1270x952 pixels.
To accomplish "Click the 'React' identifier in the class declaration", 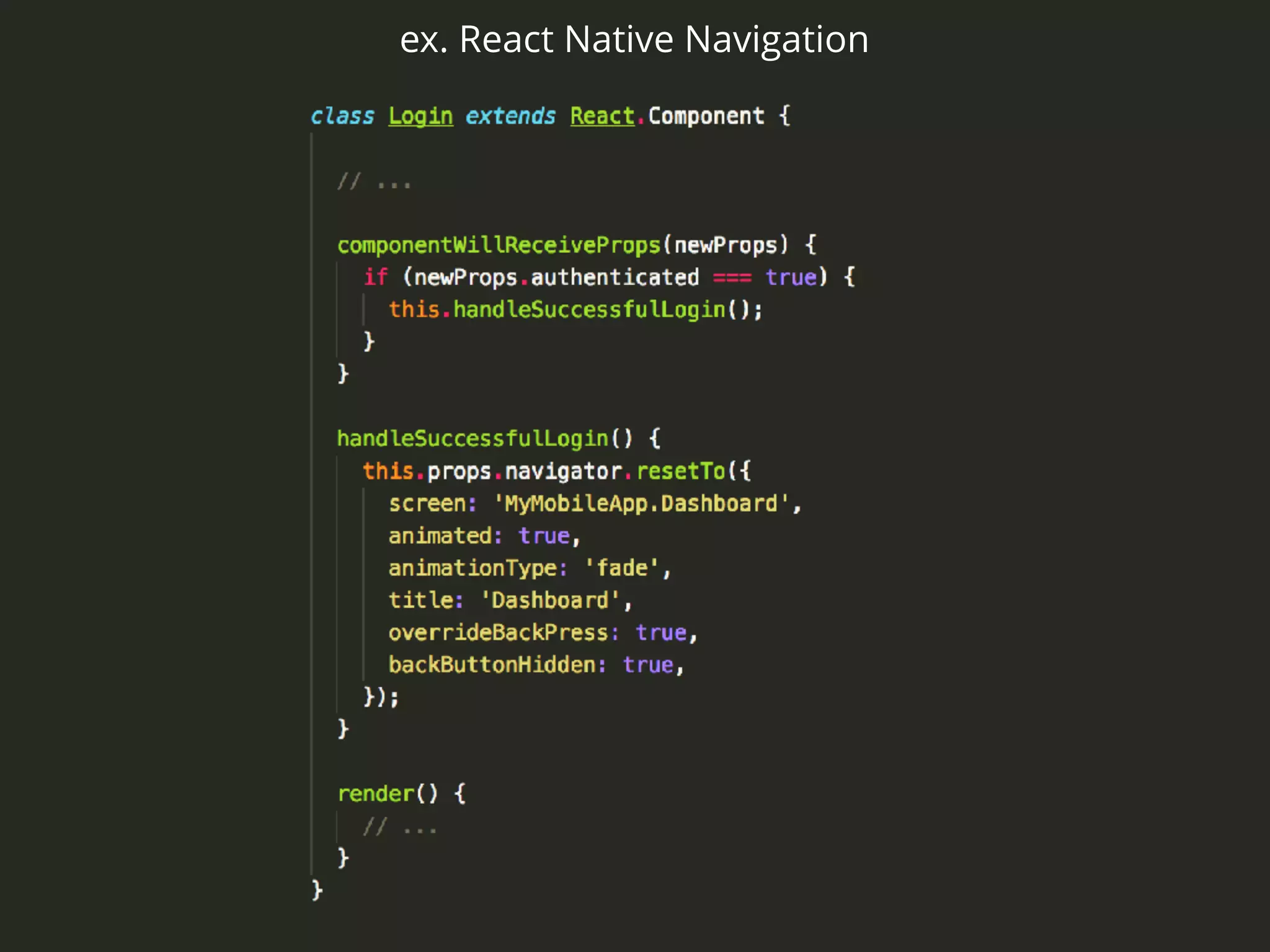I will tap(602, 116).
